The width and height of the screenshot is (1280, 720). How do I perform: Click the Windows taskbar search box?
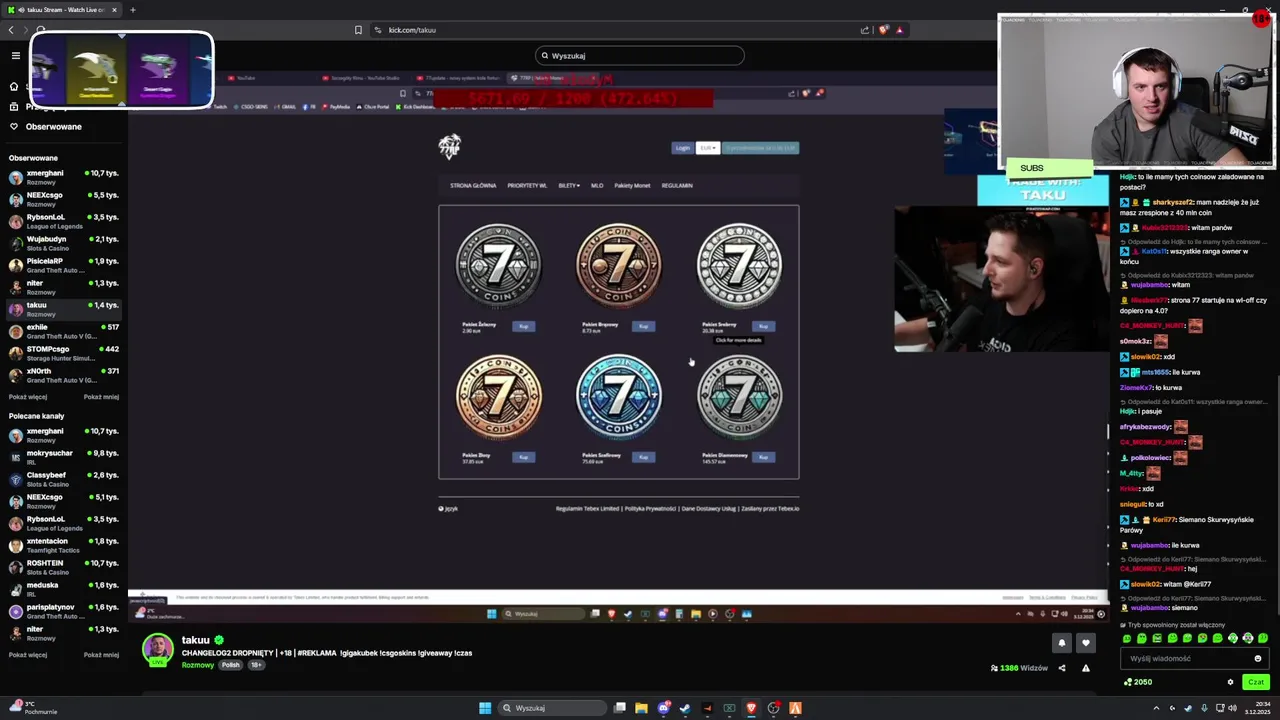(553, 708)
